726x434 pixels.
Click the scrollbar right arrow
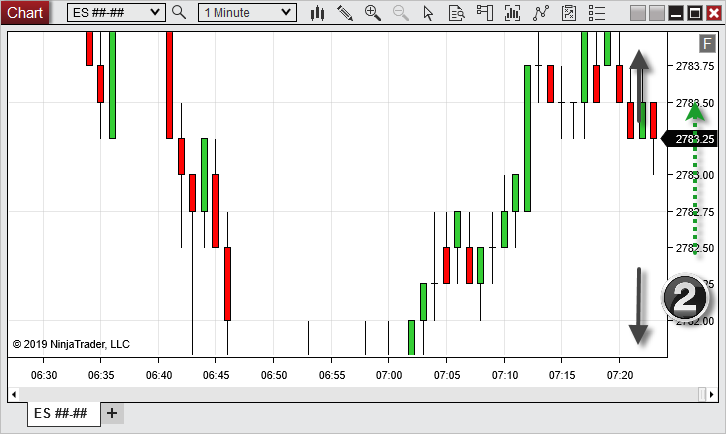[712, 395]
